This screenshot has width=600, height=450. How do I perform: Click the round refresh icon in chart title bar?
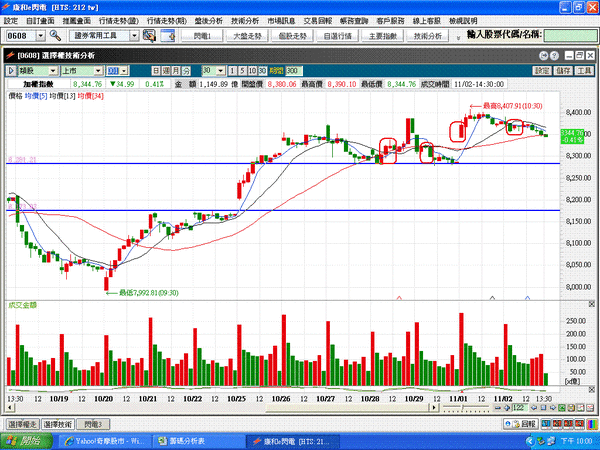543,56
